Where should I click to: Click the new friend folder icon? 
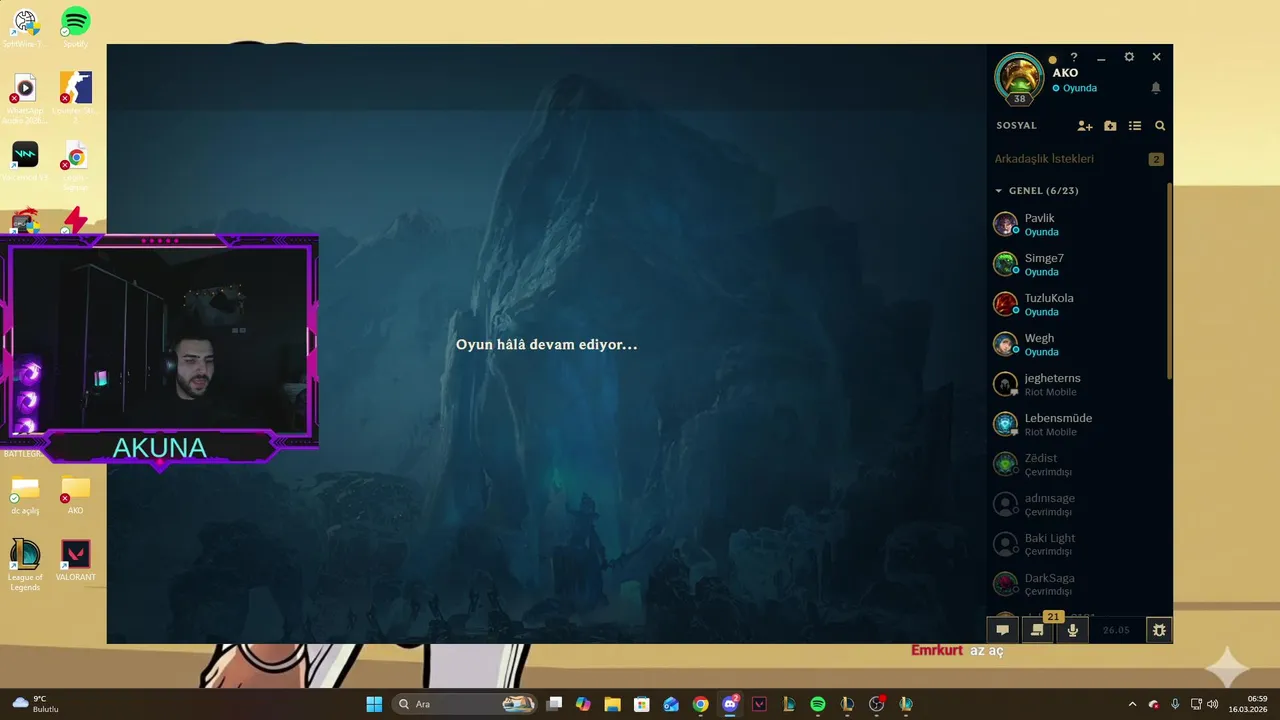(1110, 126)
